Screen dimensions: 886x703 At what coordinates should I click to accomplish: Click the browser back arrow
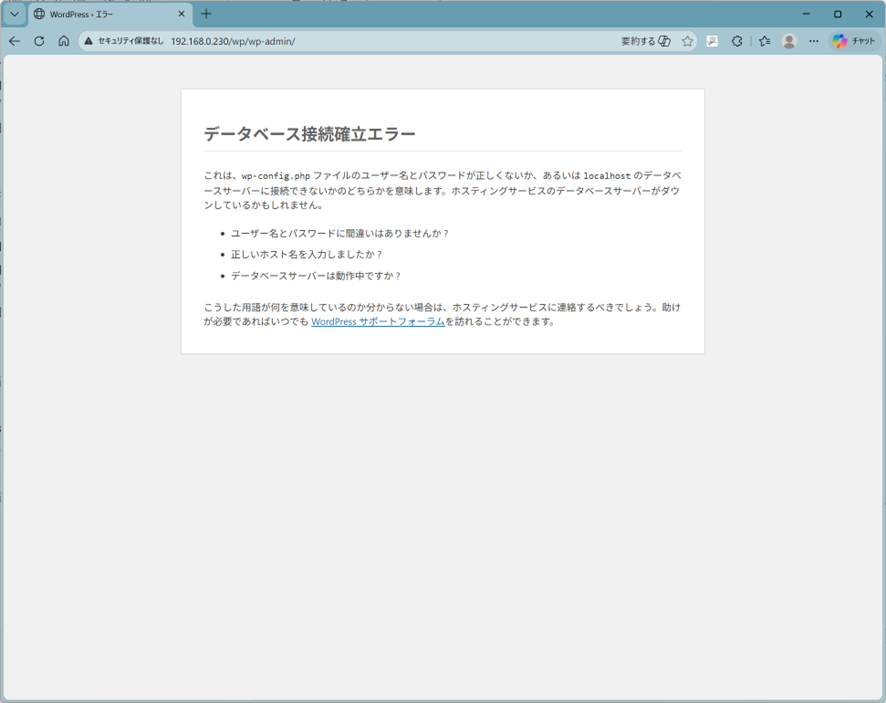click(14, 41)
